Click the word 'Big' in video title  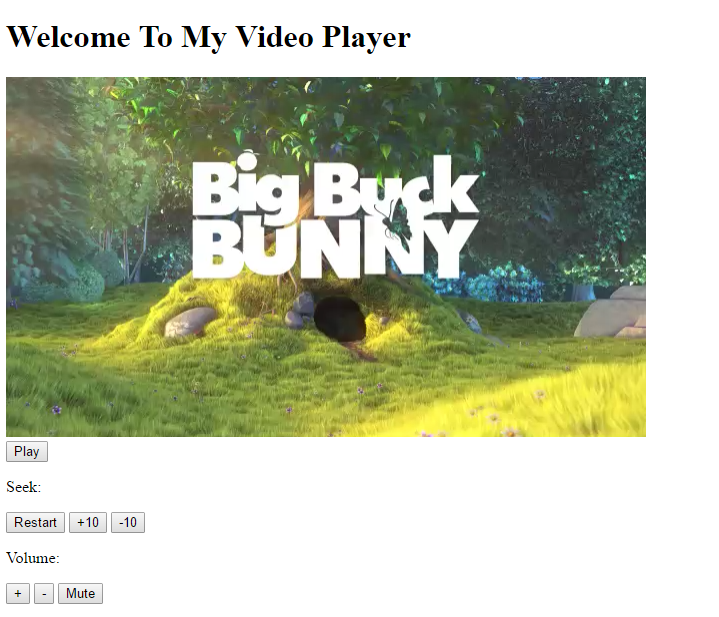(x=245, y=187)
